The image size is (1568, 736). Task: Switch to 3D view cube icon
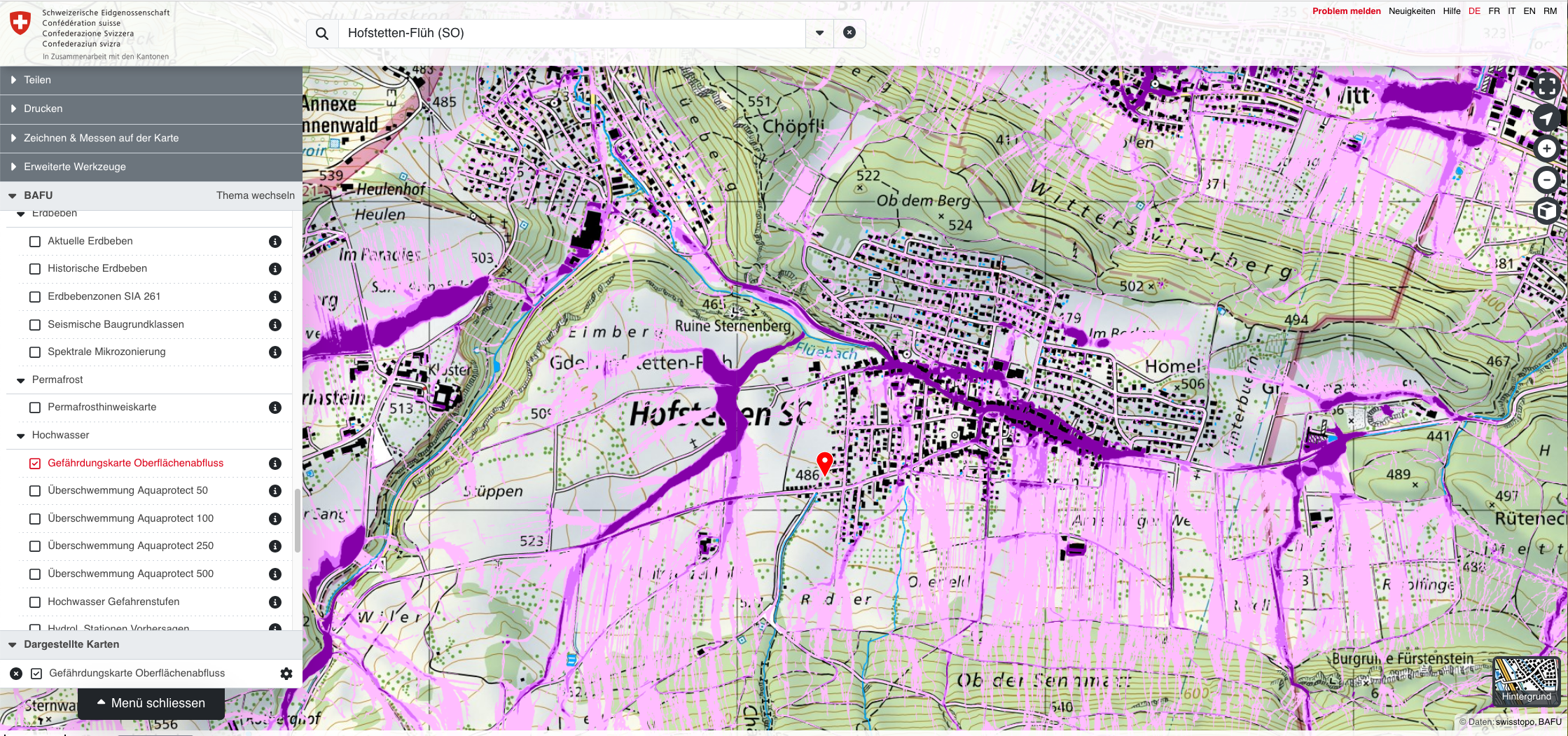coord(1546,211)
